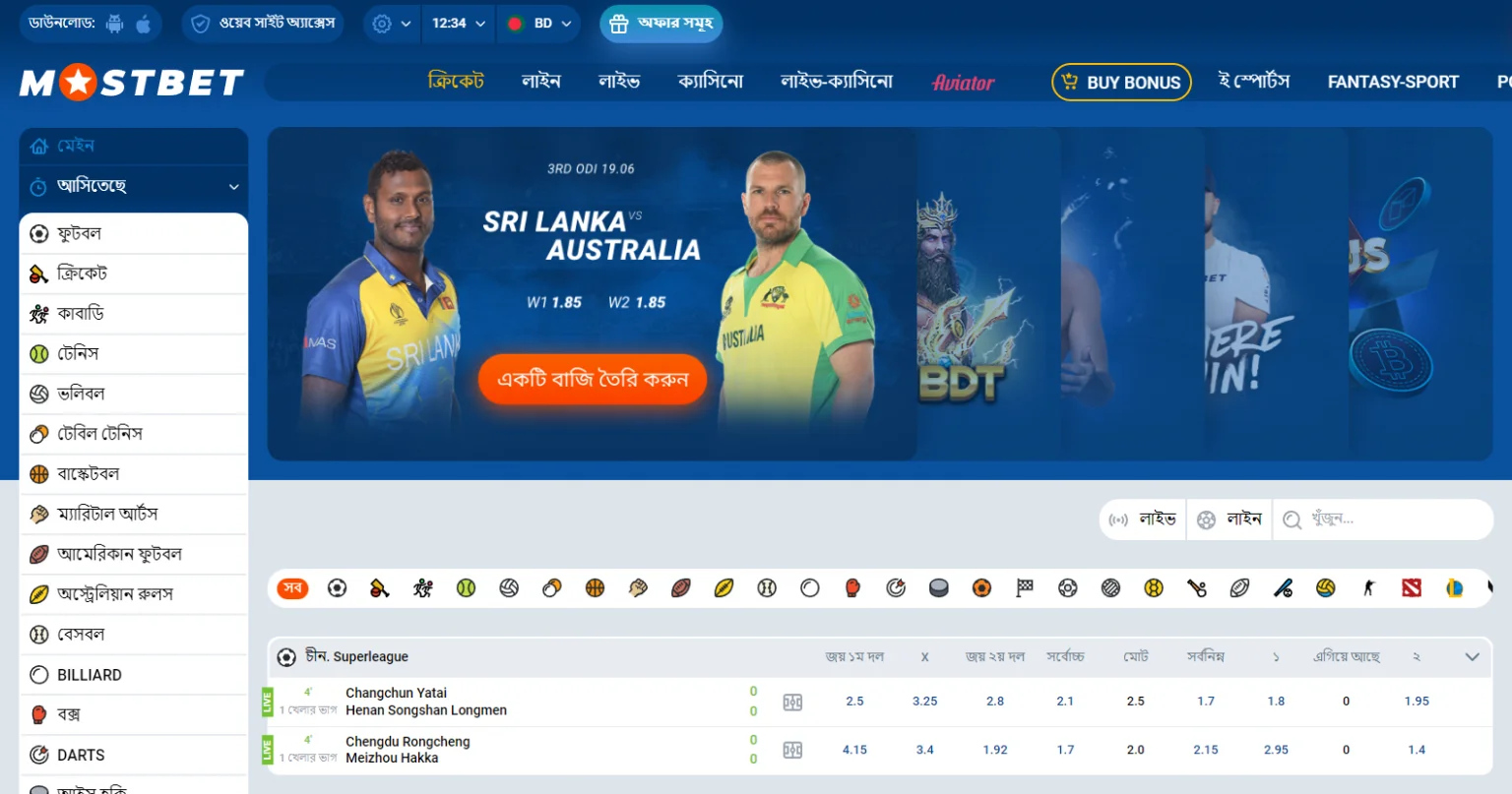1512x794 pixels.
Task: Collapse the China Superleague section
Action: tap(1473, 657)
